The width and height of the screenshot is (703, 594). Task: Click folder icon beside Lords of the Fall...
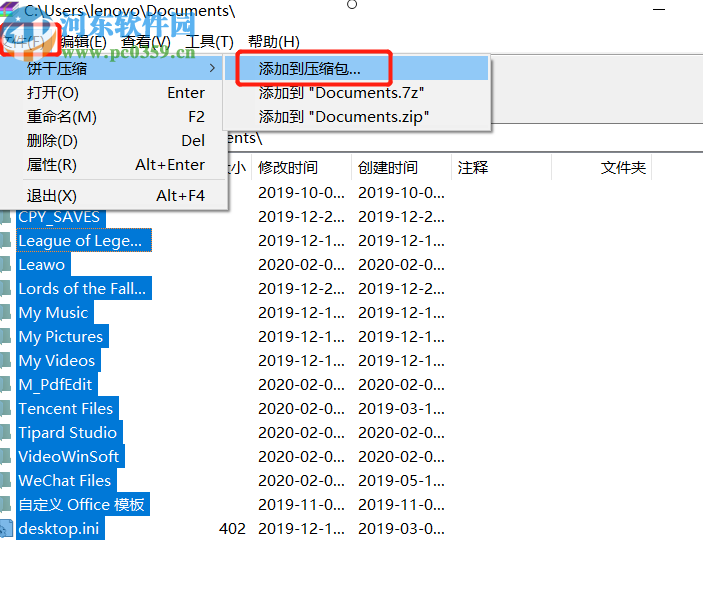(6, 288)
